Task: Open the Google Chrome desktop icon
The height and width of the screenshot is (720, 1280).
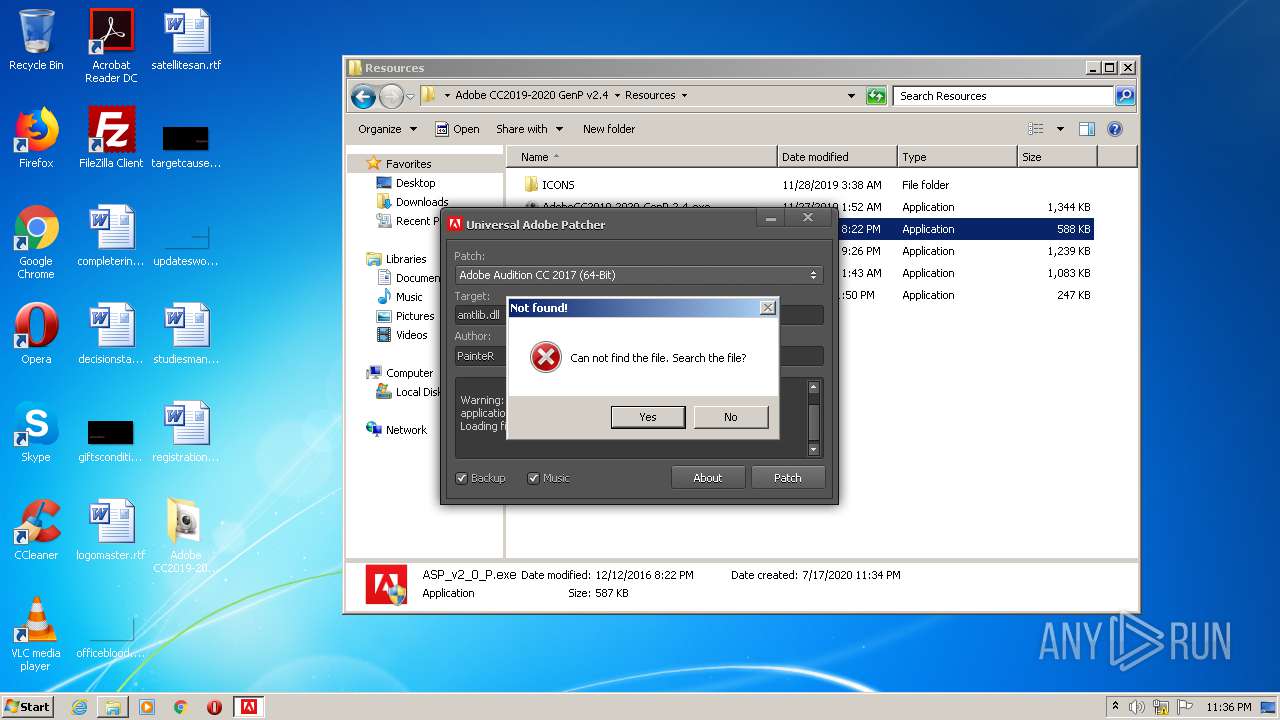Action: tap(36, 242)
